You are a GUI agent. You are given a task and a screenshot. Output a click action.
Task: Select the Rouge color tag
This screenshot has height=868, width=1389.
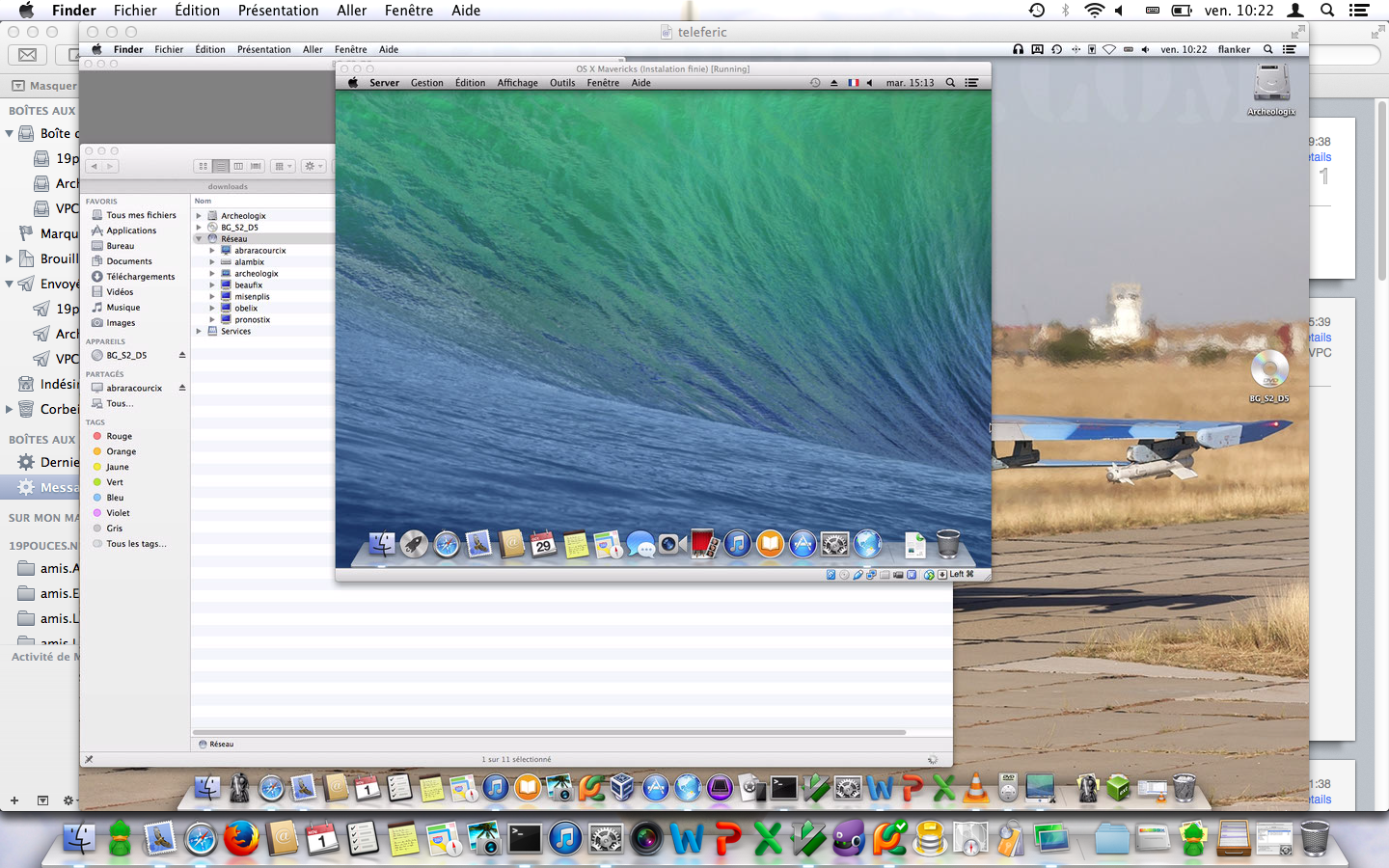pyautogui.click(x=119, y=437)
